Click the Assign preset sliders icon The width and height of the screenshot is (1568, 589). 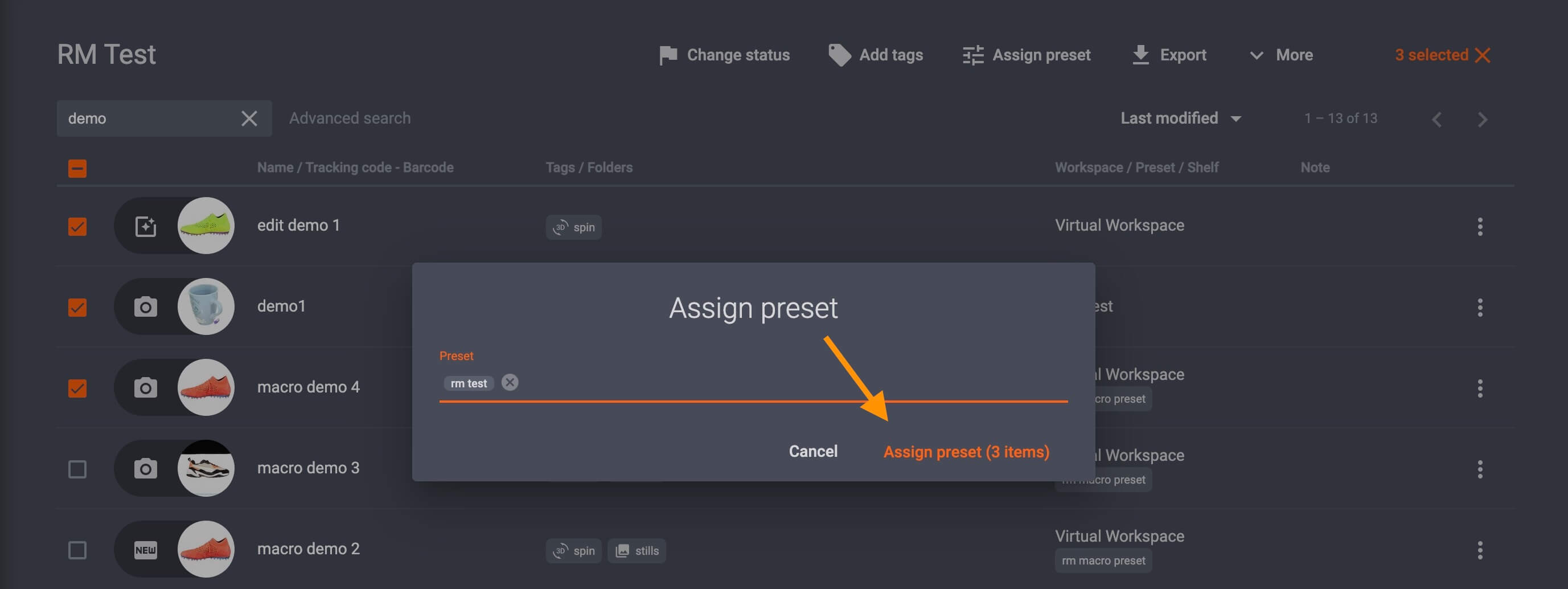(972, 55)
